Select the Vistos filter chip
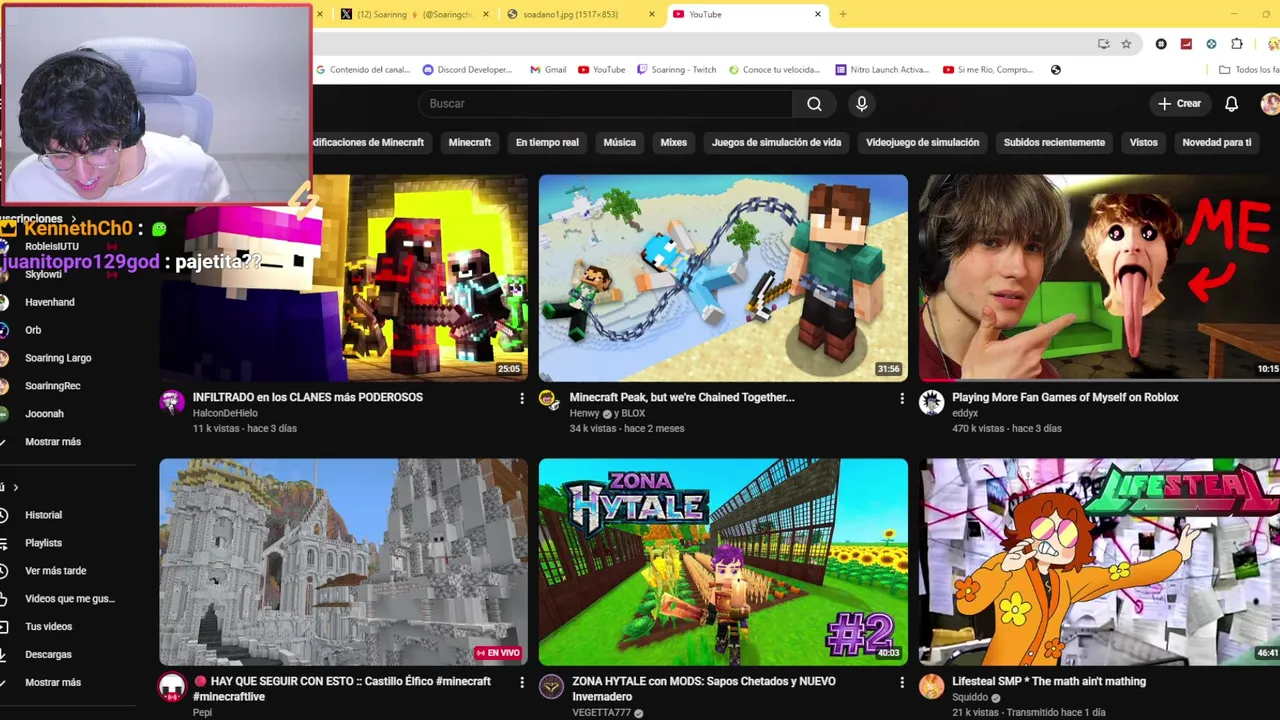The width and height of the screenshot is (1280, 720). (1143, 142)
